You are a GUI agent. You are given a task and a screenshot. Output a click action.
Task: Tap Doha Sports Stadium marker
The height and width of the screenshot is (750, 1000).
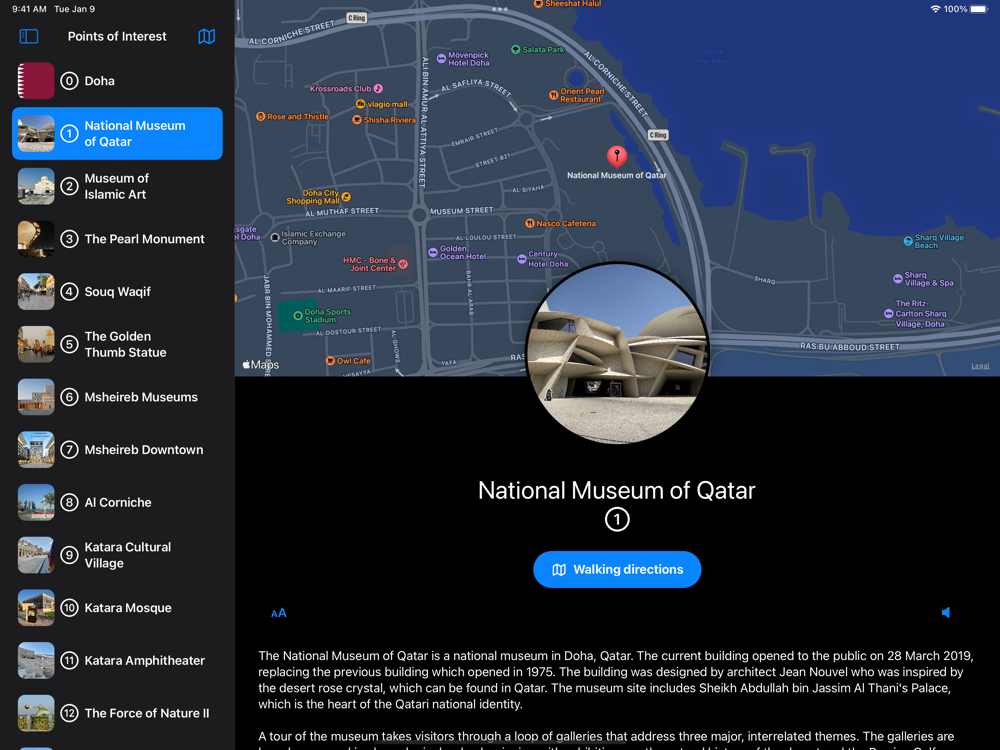297,316
